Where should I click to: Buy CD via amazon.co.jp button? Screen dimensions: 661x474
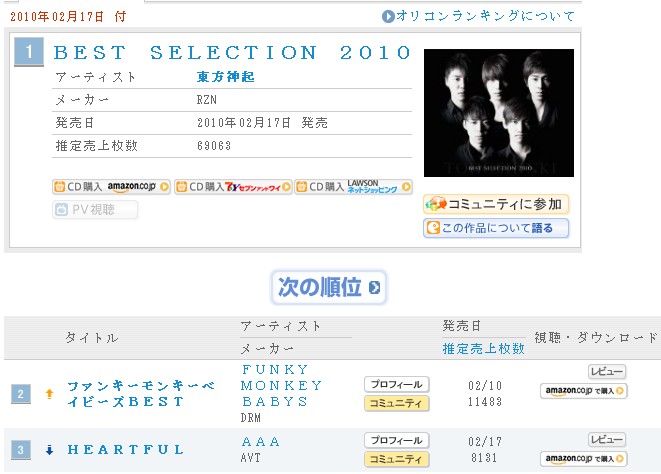tap(111, 187)
